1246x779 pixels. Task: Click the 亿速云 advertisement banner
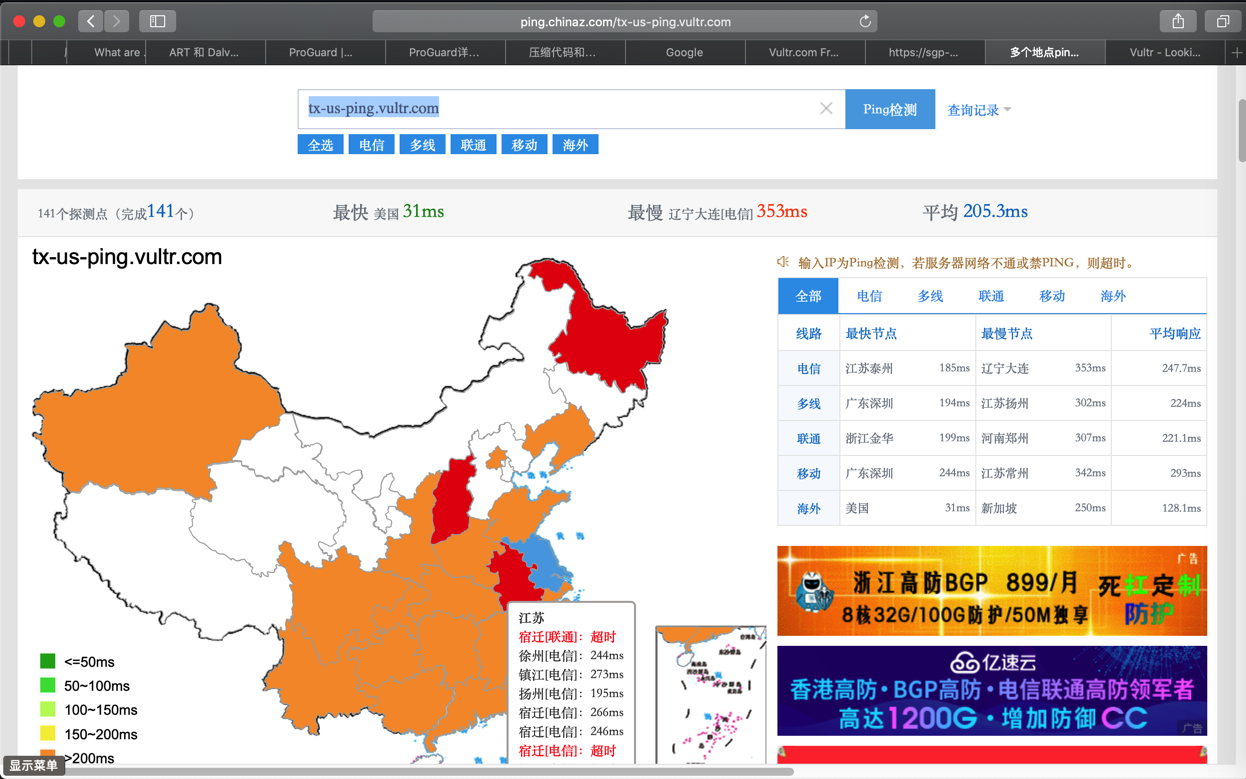(x=992, y=691)
